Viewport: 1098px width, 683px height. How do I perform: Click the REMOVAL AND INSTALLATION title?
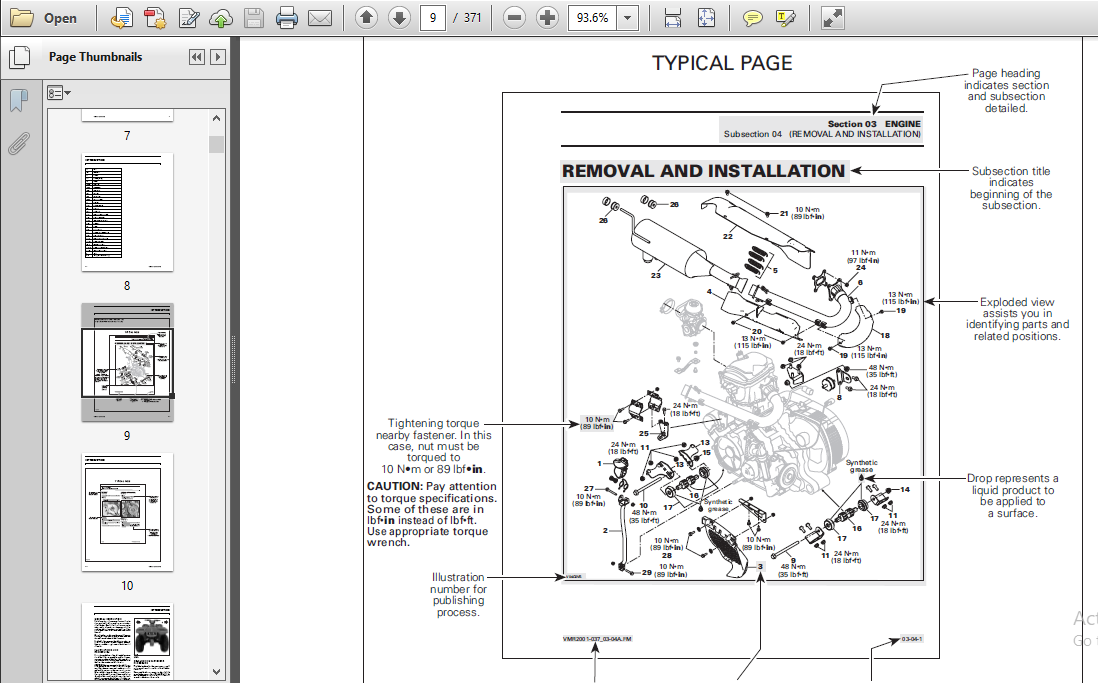tap(704, 171)
